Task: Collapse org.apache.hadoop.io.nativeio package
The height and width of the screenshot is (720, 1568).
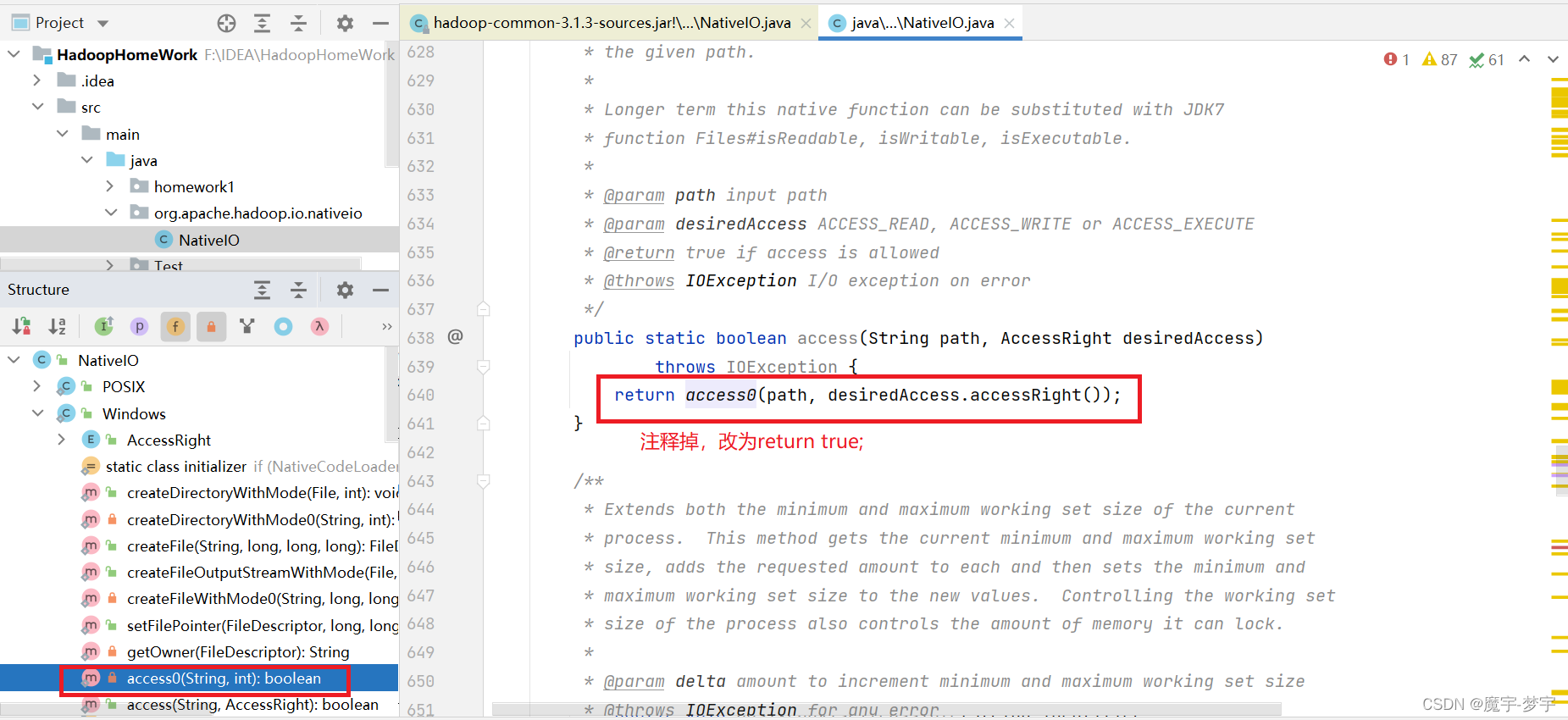Action: (x=111, y=213)
